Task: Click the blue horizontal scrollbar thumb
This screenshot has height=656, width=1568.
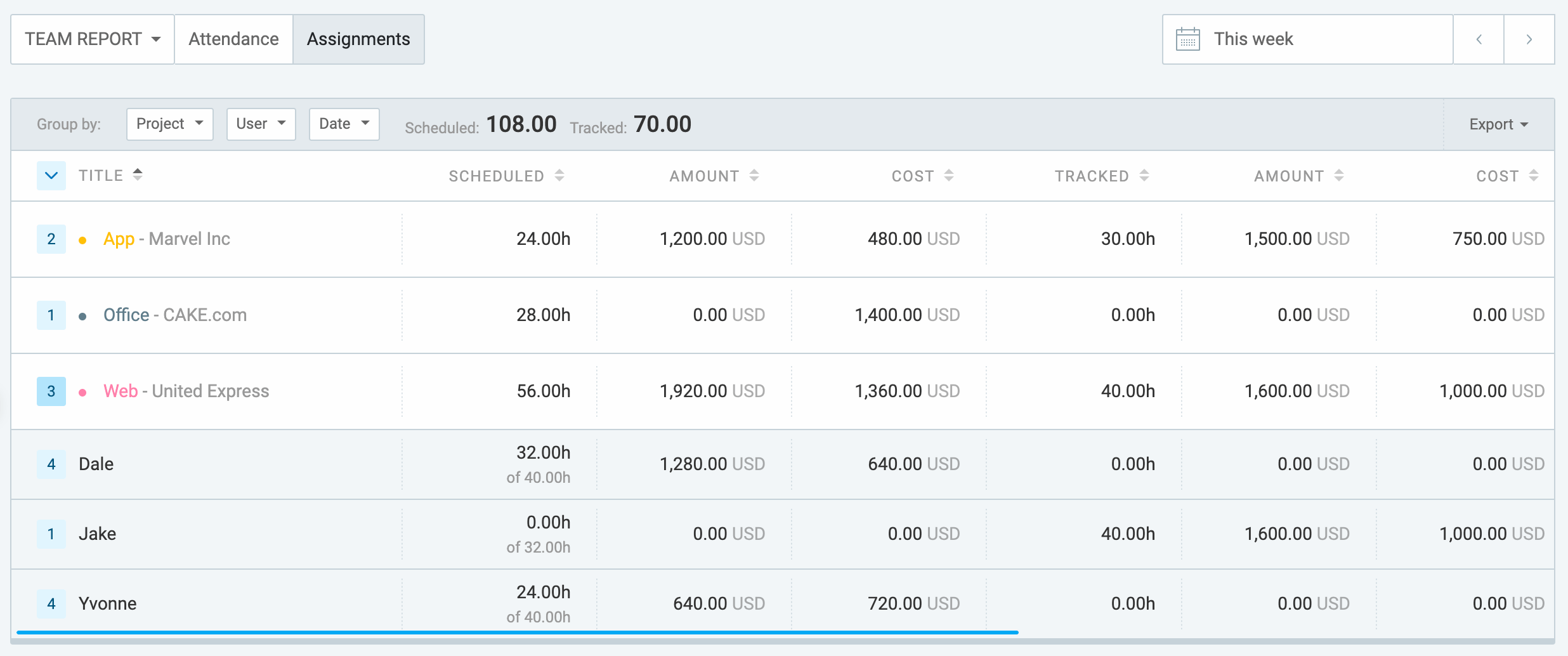Action: [518, 633]
